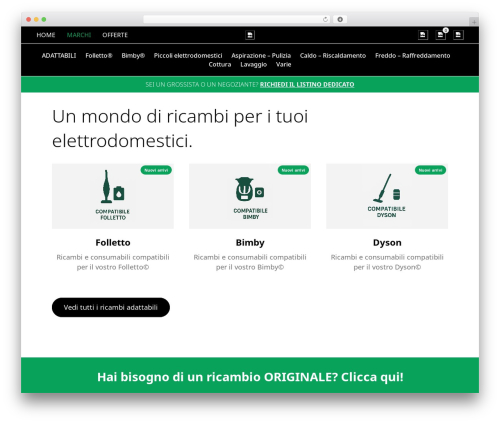The width and height of the screenshot is (500, 423).
Task: Open Varie category
Action: (x=284, y=65)
